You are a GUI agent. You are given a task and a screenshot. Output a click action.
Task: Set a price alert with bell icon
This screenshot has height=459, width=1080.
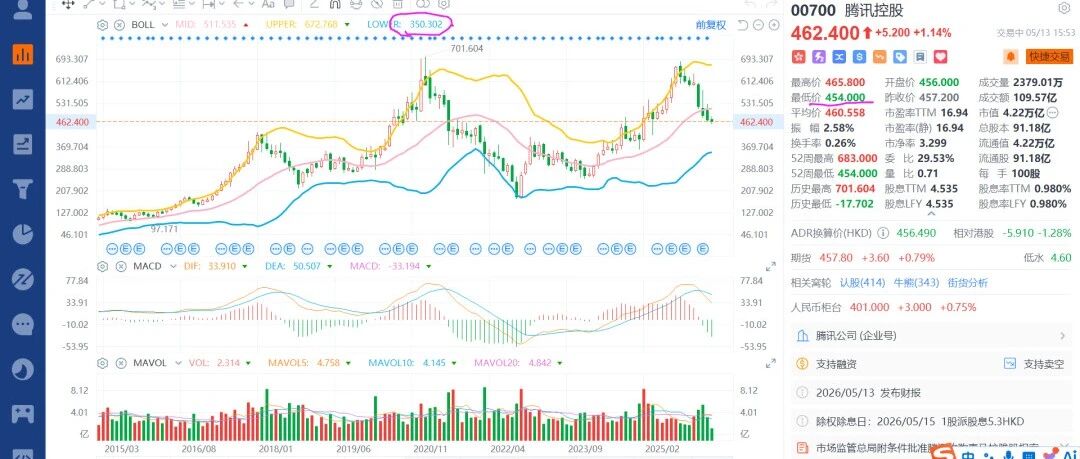click(1011, 57)
